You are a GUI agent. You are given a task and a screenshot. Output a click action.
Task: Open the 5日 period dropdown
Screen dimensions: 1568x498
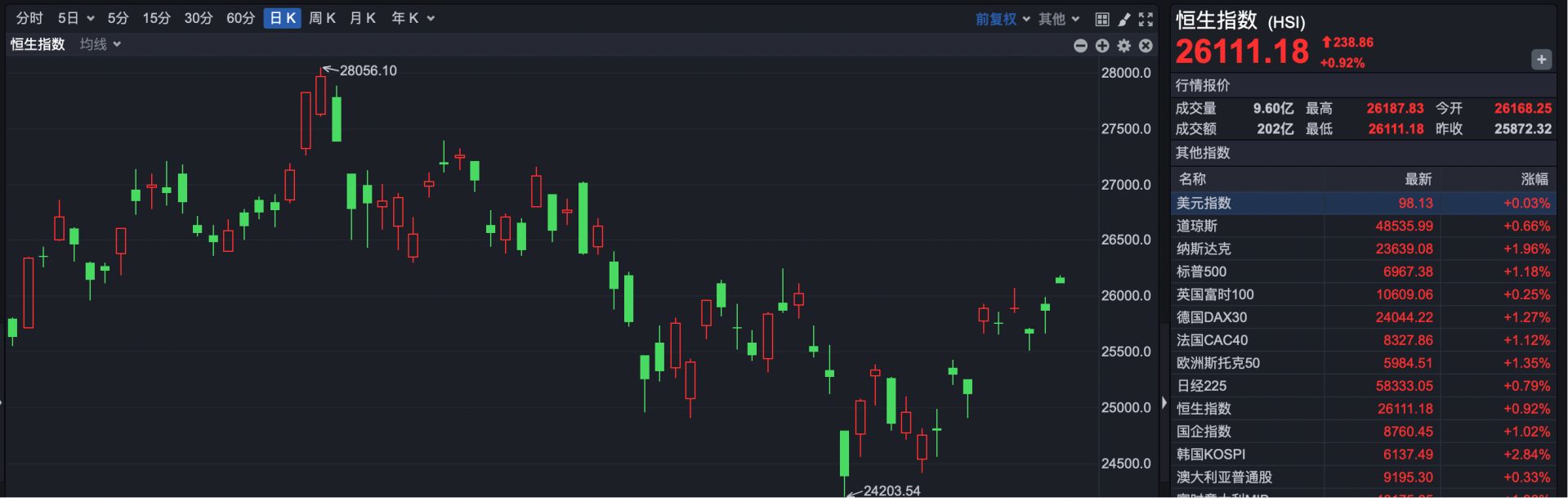(76, 18)
